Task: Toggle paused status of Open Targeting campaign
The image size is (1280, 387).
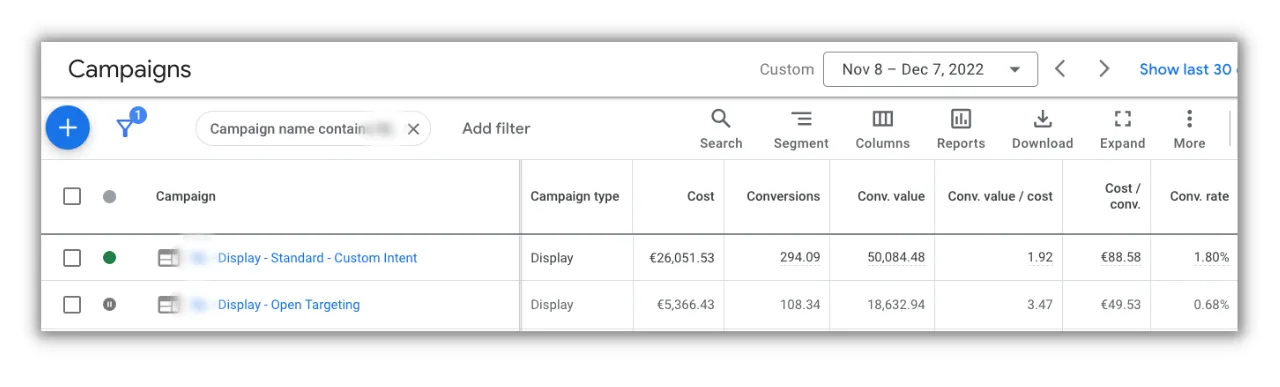Action: pos(109,305)
